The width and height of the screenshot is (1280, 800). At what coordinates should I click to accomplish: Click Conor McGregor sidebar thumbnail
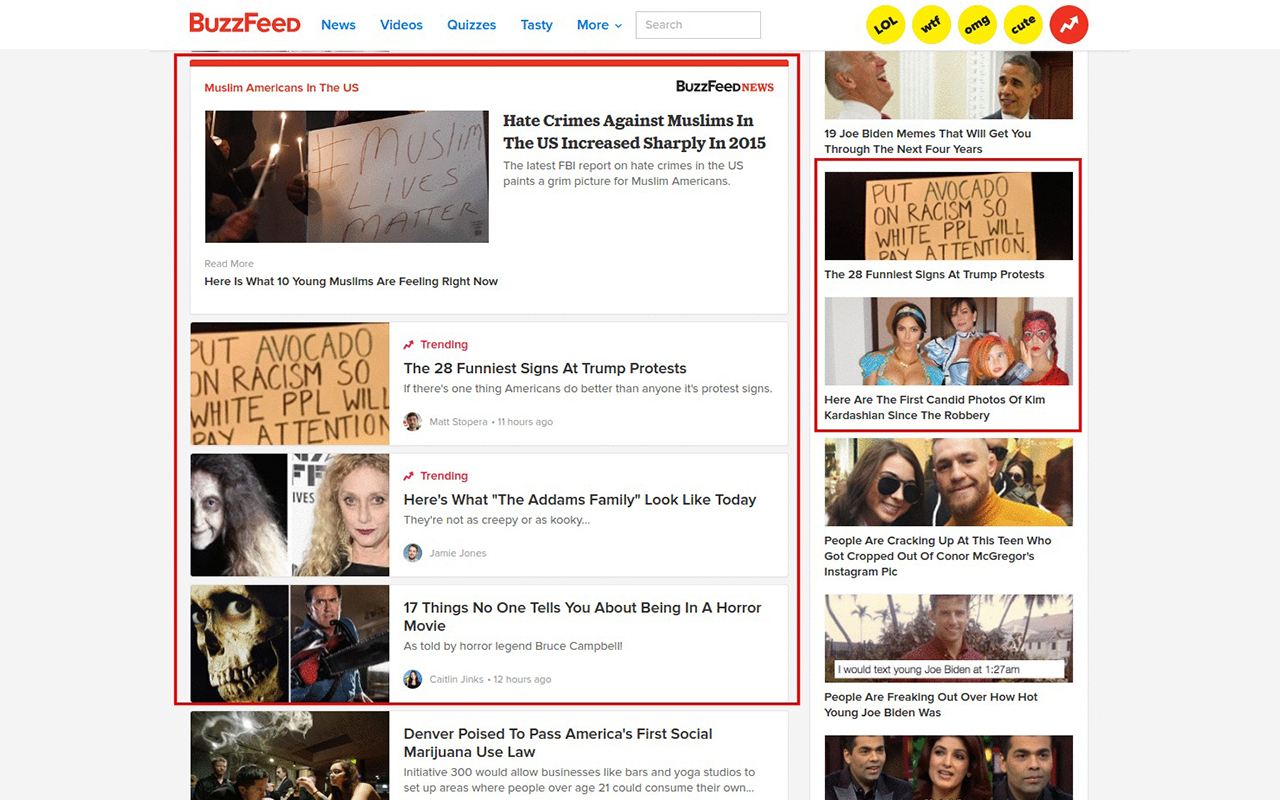tap(949, 482)
